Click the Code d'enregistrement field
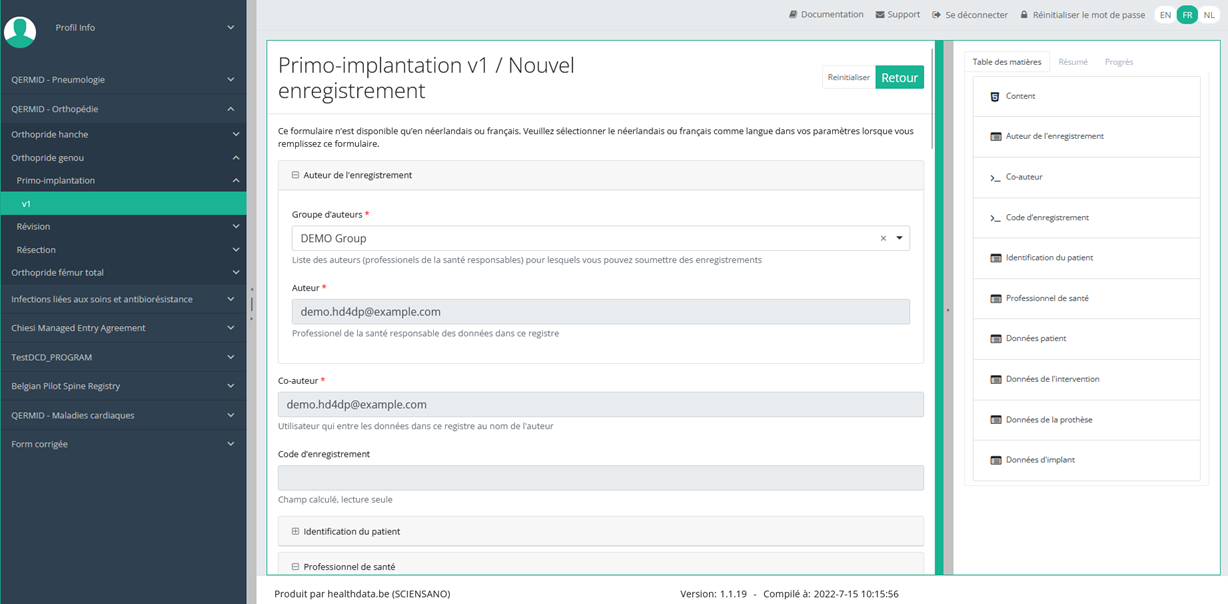1228x604 pixels. (x=600, y=478)
